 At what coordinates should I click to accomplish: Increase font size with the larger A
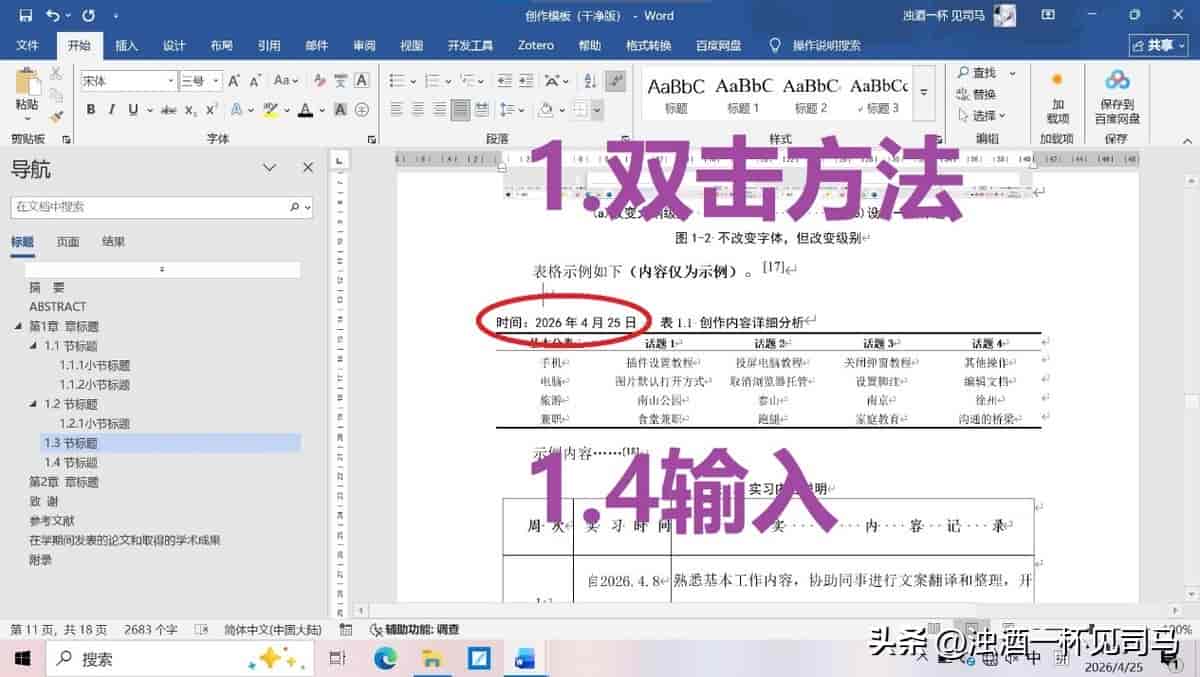pos(232,81)
